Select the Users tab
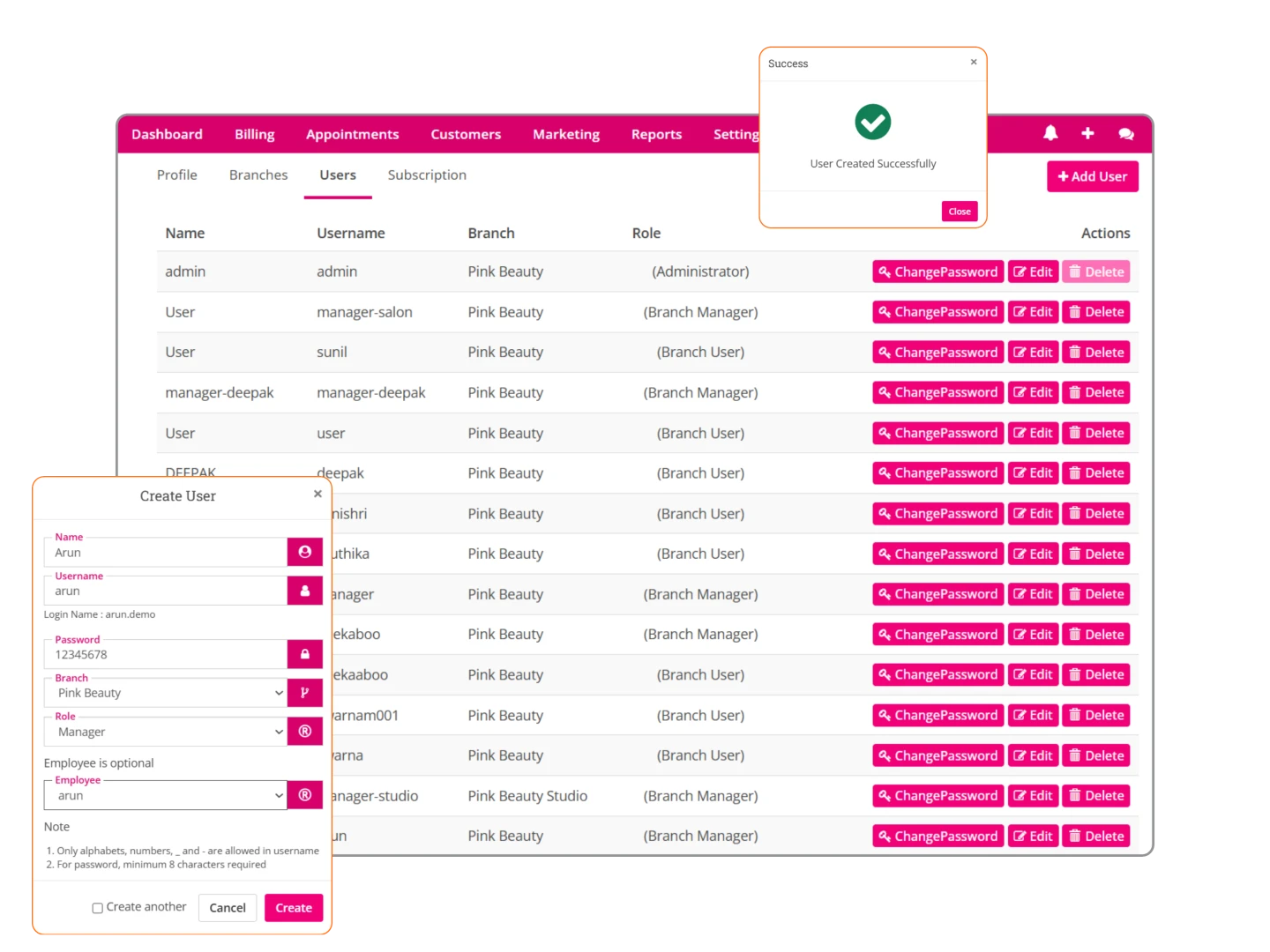The width and height of the screenshot is (1270, 952). pos(338,175)
